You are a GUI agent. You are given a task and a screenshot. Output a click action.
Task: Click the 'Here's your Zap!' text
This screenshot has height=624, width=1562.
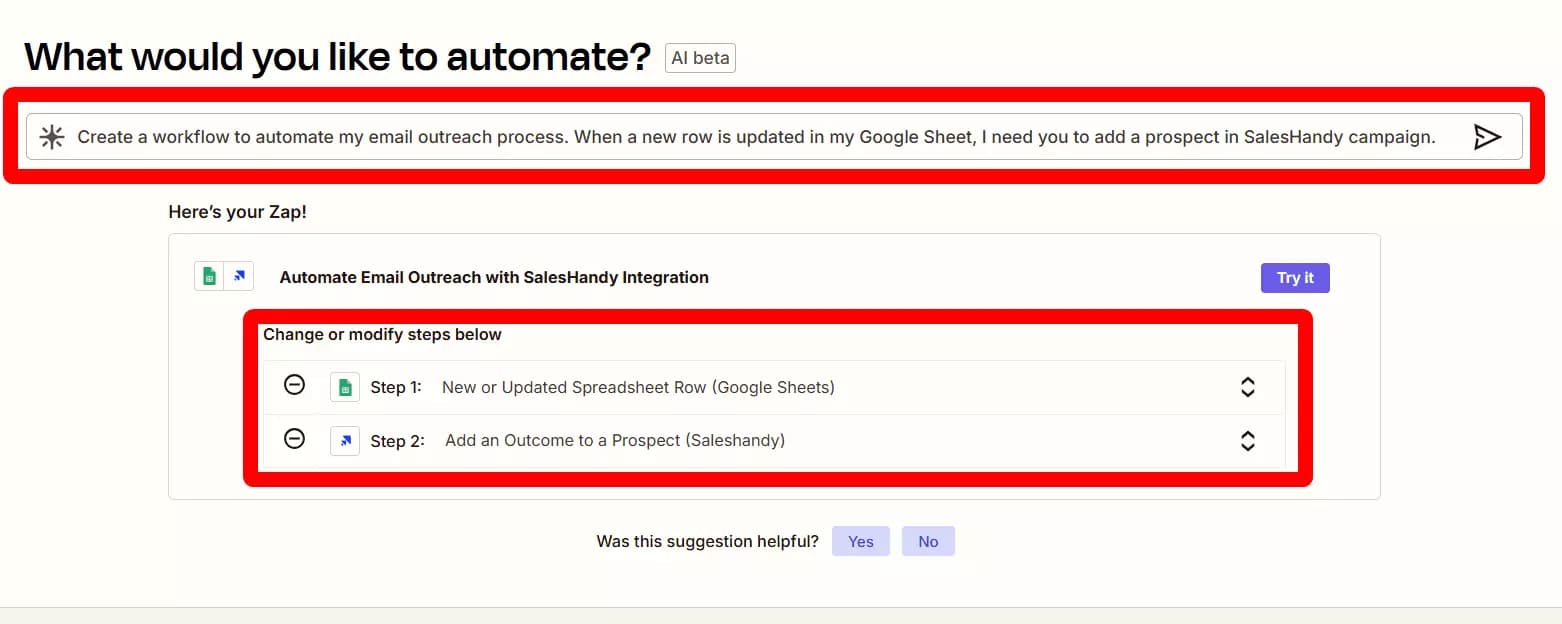tap(237, 212)
